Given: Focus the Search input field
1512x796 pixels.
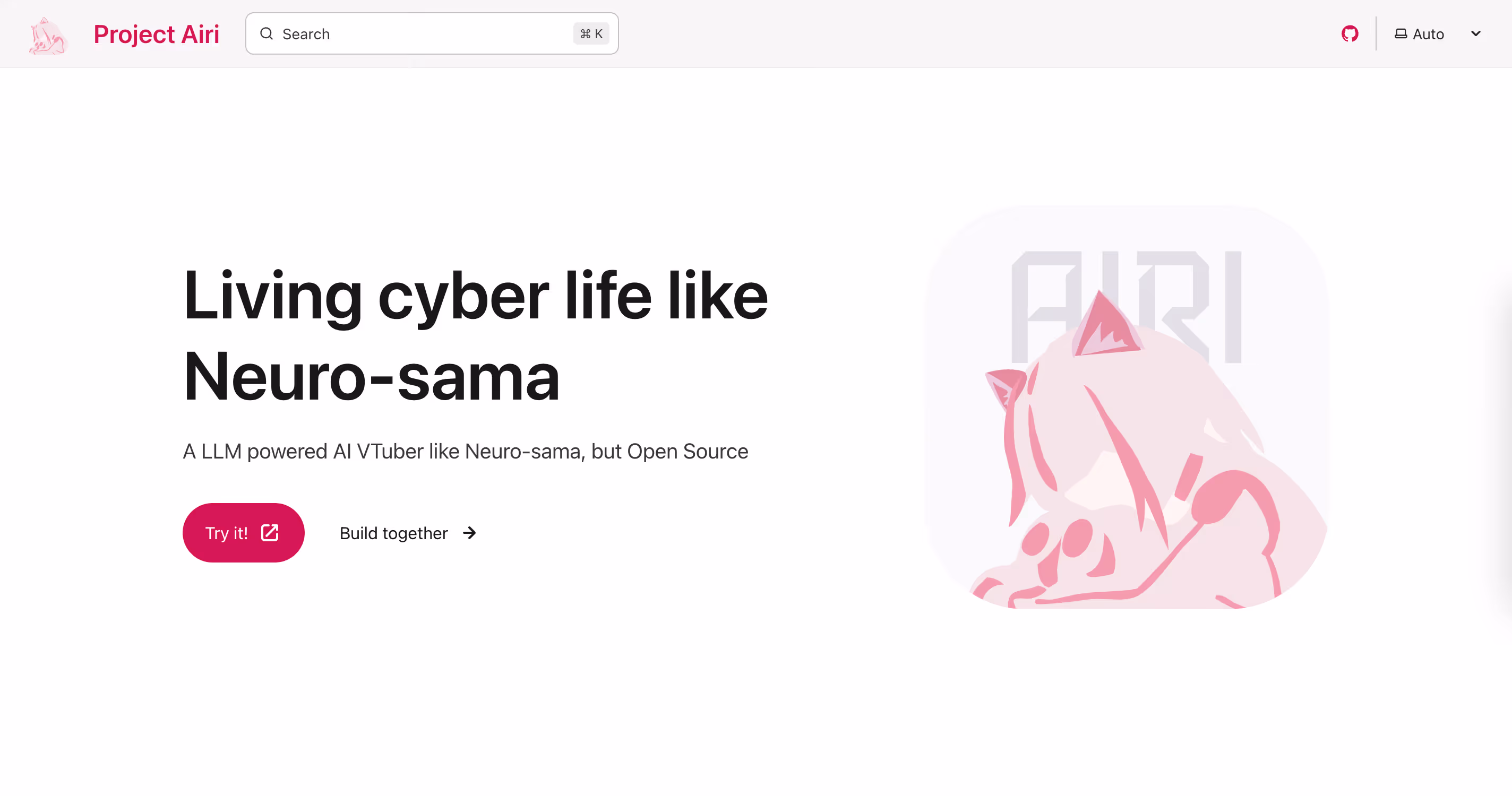Looking at the screenshot, I should pos(432,33).
